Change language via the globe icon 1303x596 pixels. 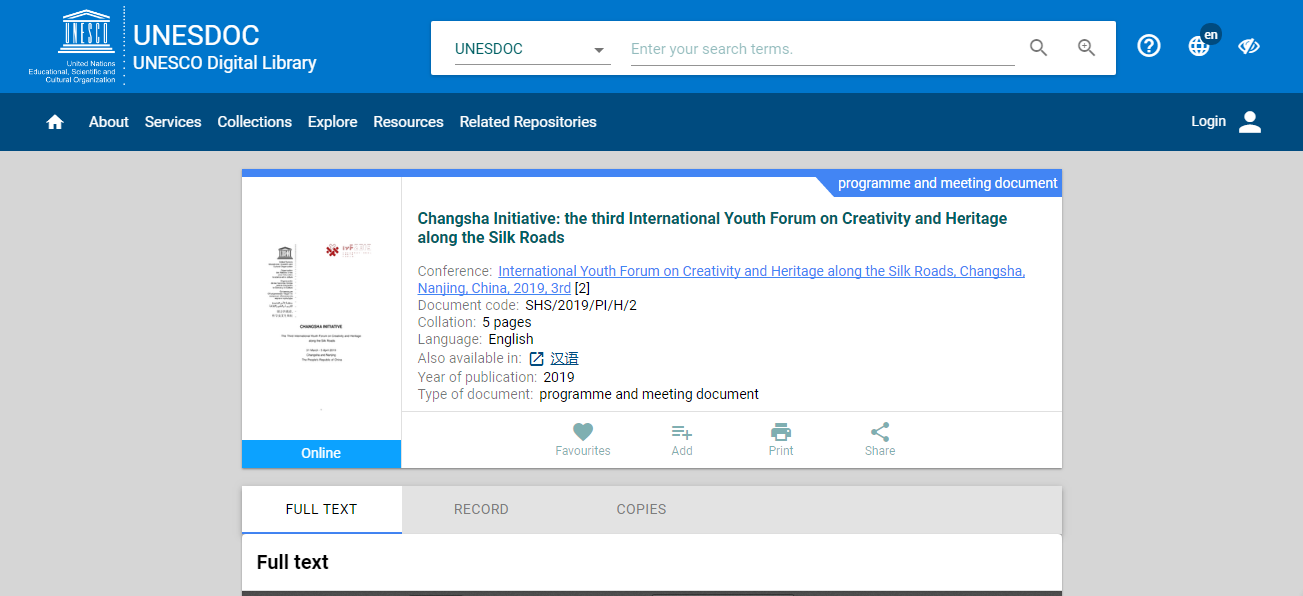pos(1199,46)
